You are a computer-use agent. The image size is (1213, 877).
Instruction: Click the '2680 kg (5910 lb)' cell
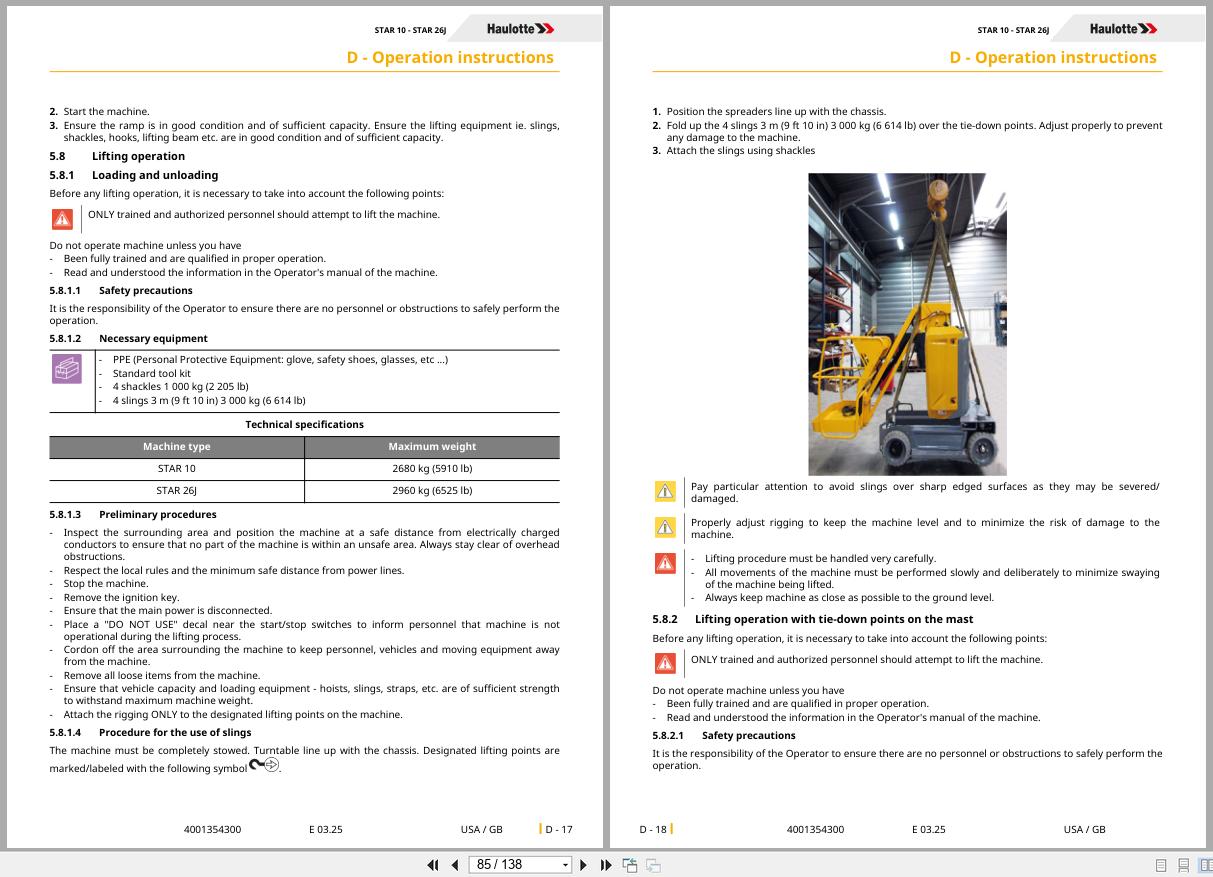(432, 468)
